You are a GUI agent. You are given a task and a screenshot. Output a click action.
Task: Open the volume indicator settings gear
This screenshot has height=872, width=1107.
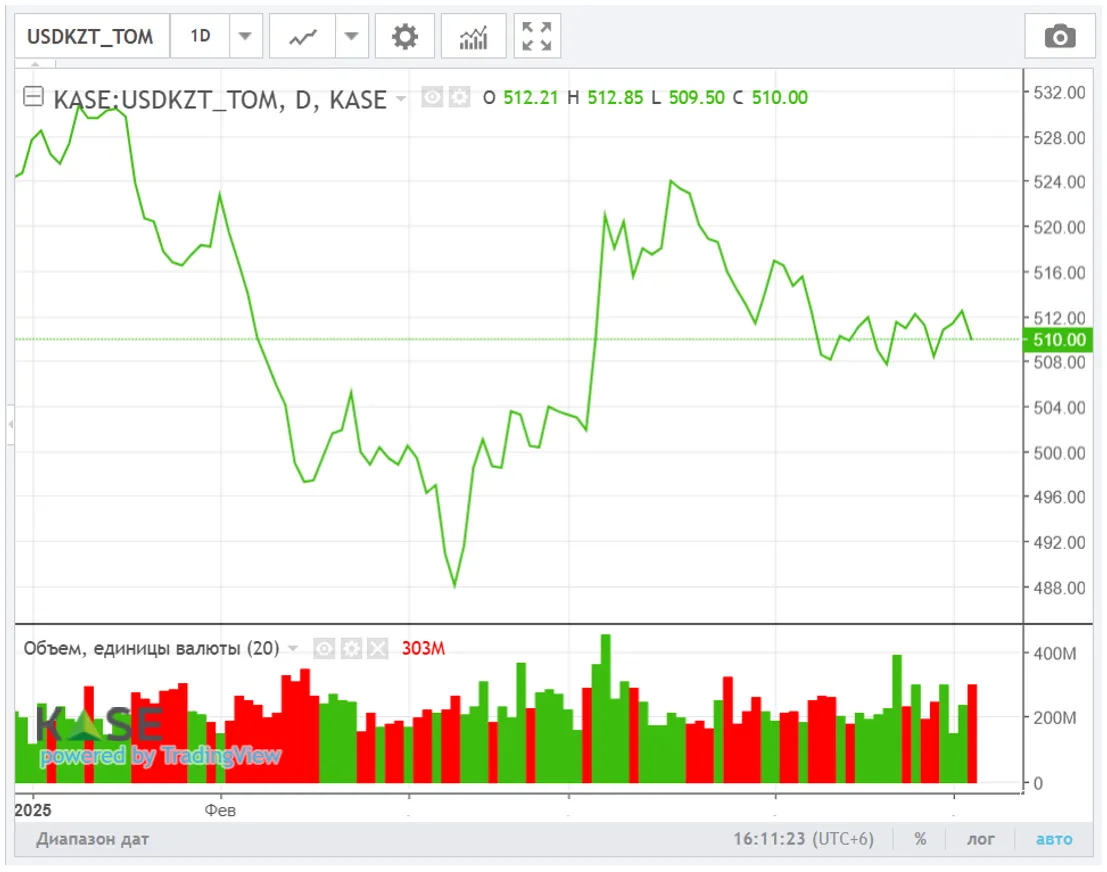tap(350, 648)
